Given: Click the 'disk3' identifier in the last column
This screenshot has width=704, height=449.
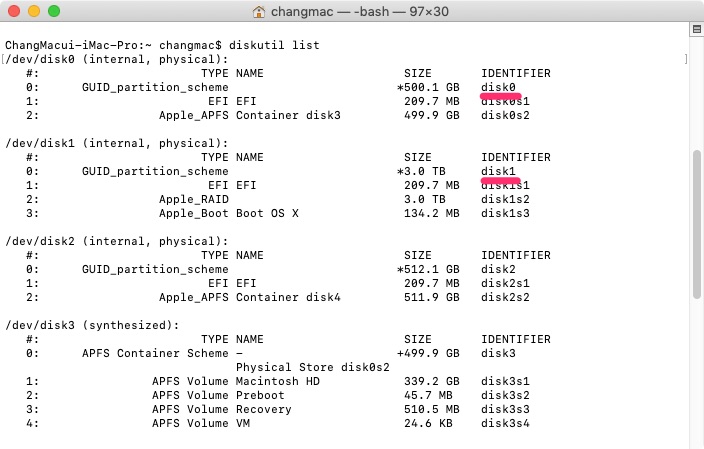Looking at the screenshot, I should point(498,353).
